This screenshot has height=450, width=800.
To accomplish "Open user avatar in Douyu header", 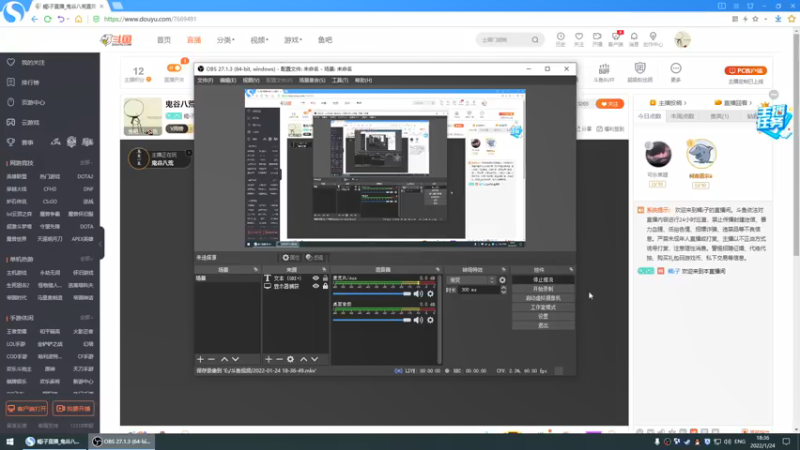I will 682,39.
